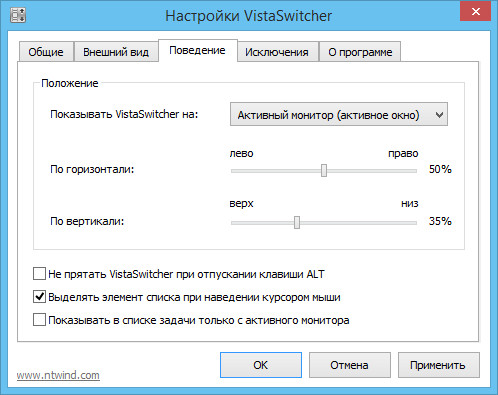Go to the Исключения tab

[277, 52]
